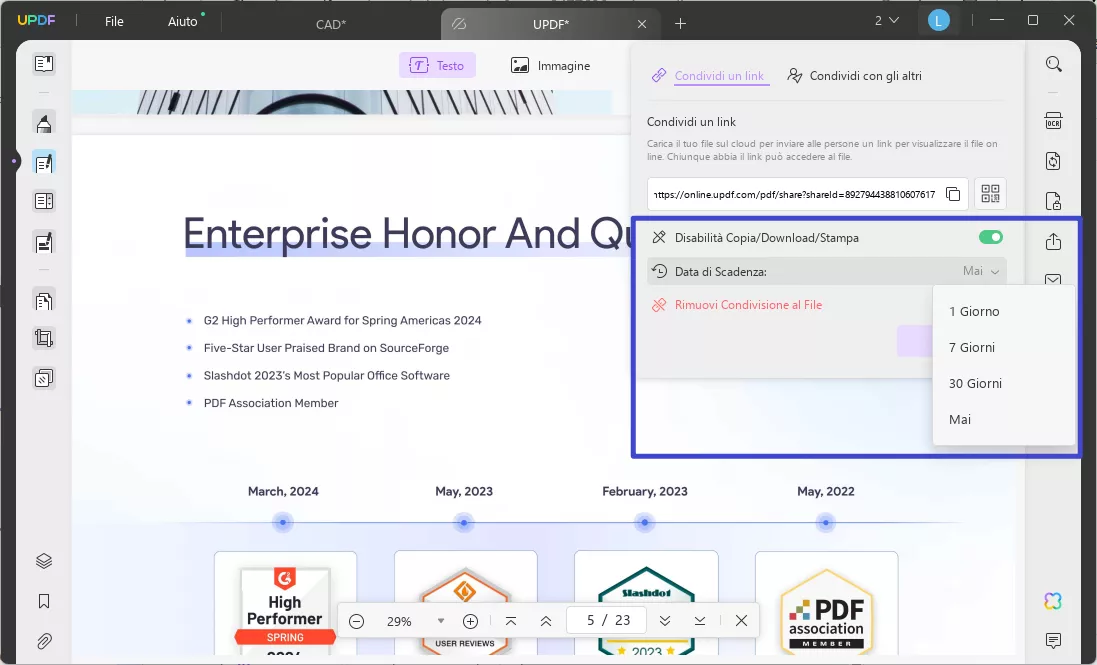Show the QR code for the share link

coord(990,194)
